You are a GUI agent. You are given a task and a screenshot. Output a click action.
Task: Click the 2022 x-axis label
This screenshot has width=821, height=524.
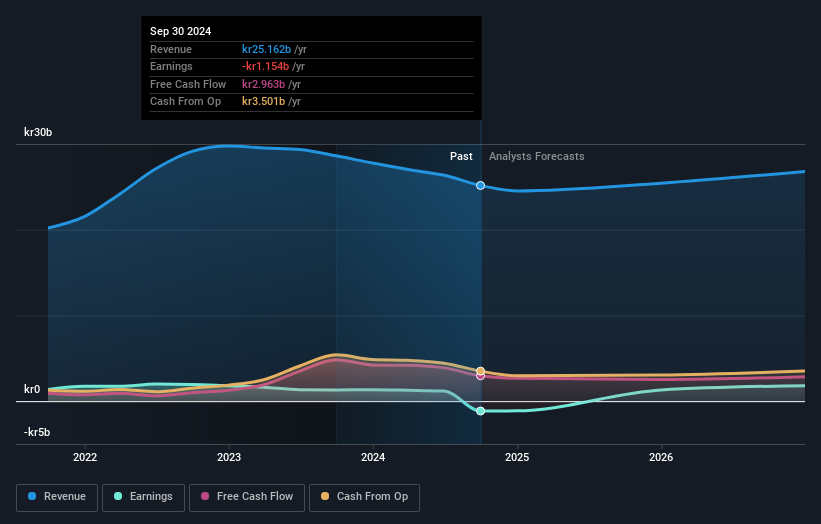click(x=85, y=457)
